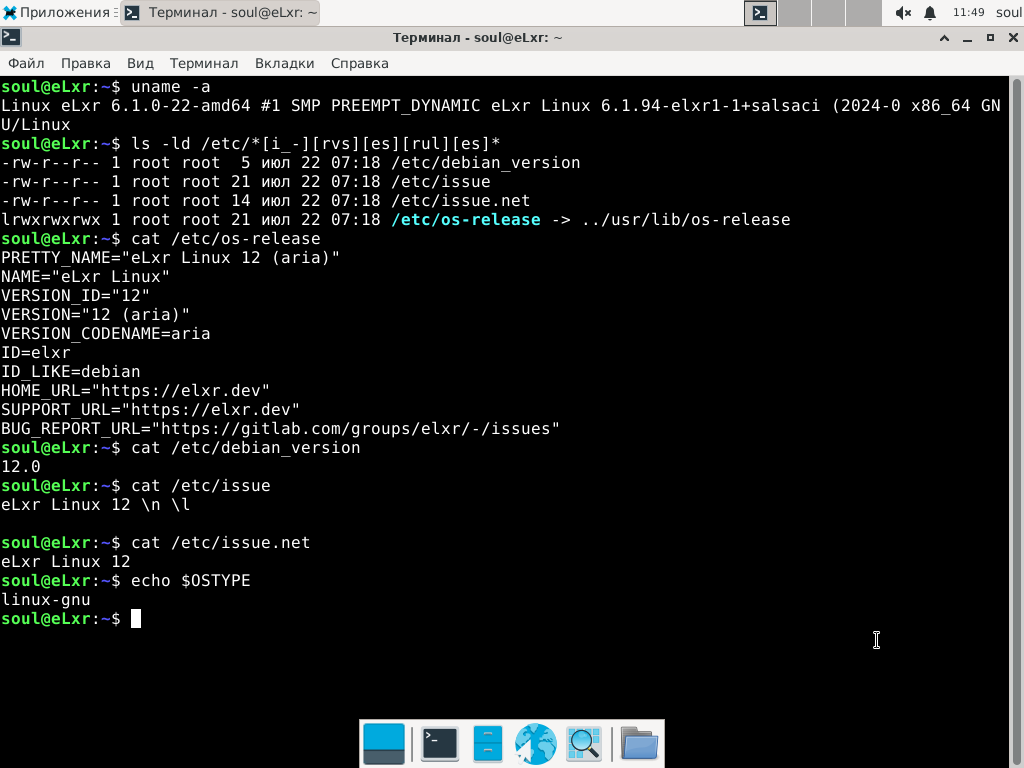1024x768 pixels.
Task: Open the Справка menu
Action: (359, 63)
